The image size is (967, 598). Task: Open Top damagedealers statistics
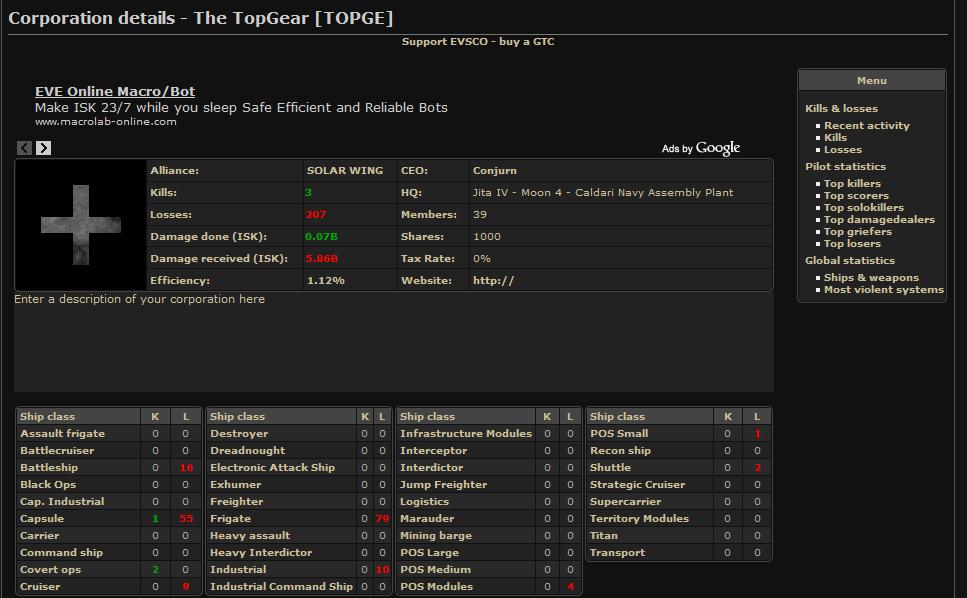[879, 219]
